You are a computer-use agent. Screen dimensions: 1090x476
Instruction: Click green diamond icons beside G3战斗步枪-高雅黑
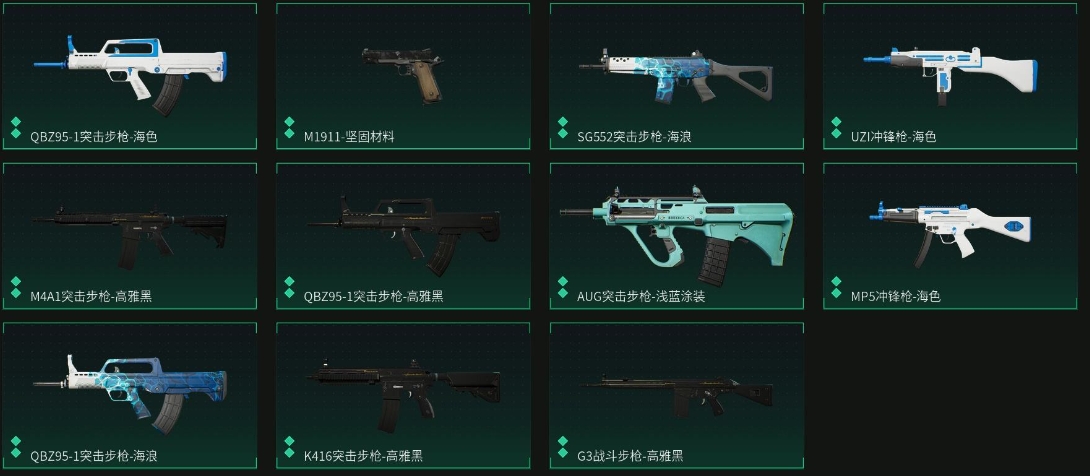pyautogui.click(x=563, y=447)
